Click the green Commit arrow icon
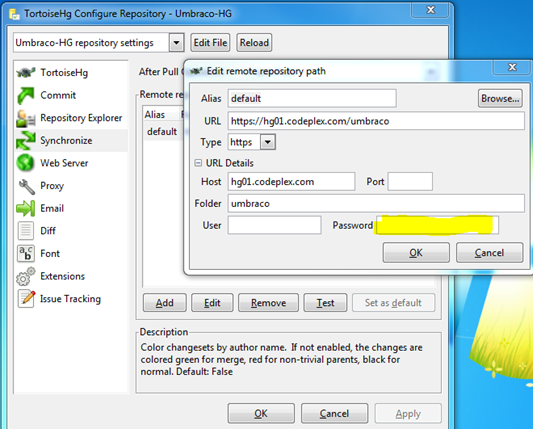This screenshot has width=533, height=429. 26,95
